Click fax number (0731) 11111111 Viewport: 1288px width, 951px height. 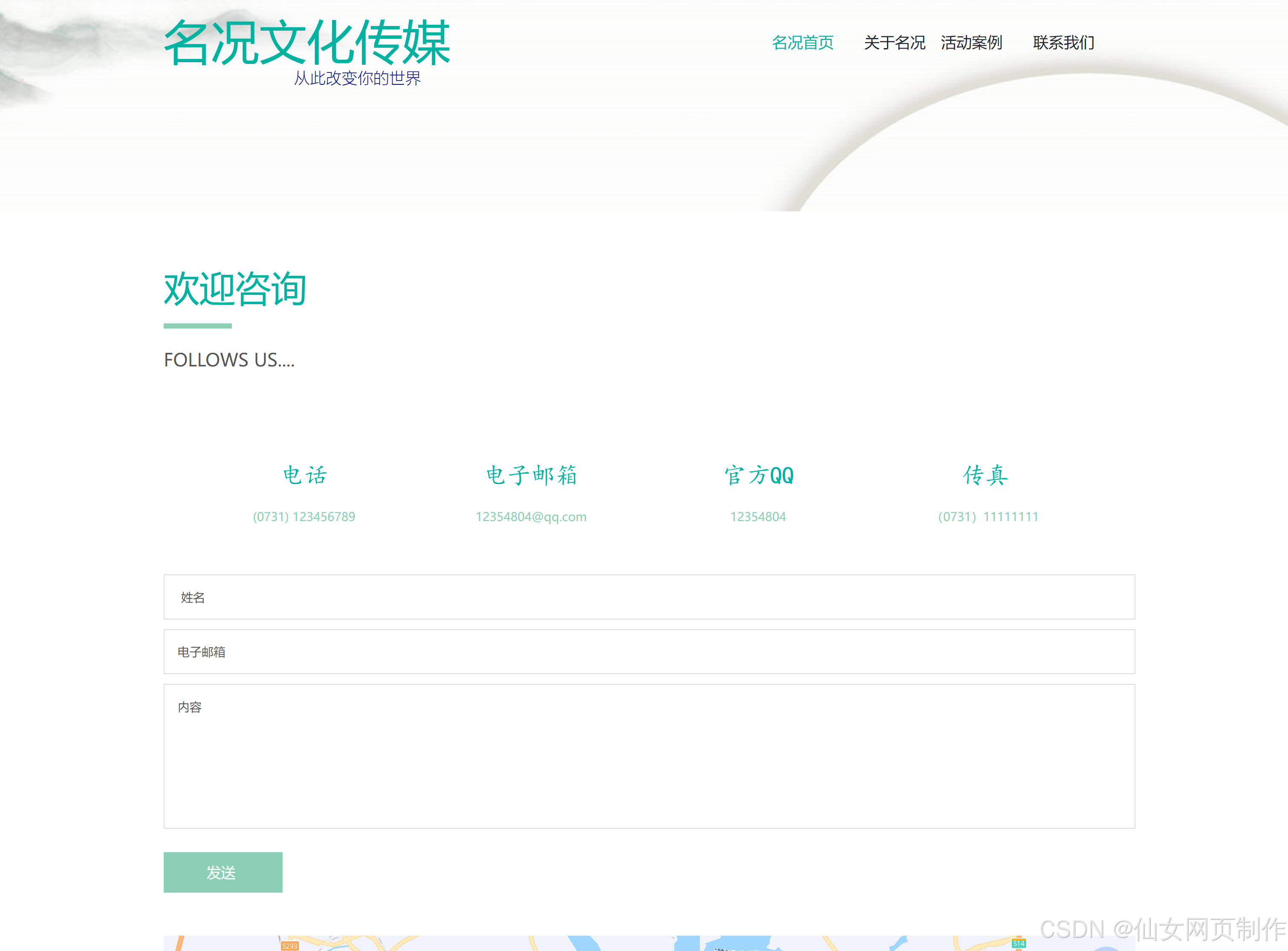(988, 516)
